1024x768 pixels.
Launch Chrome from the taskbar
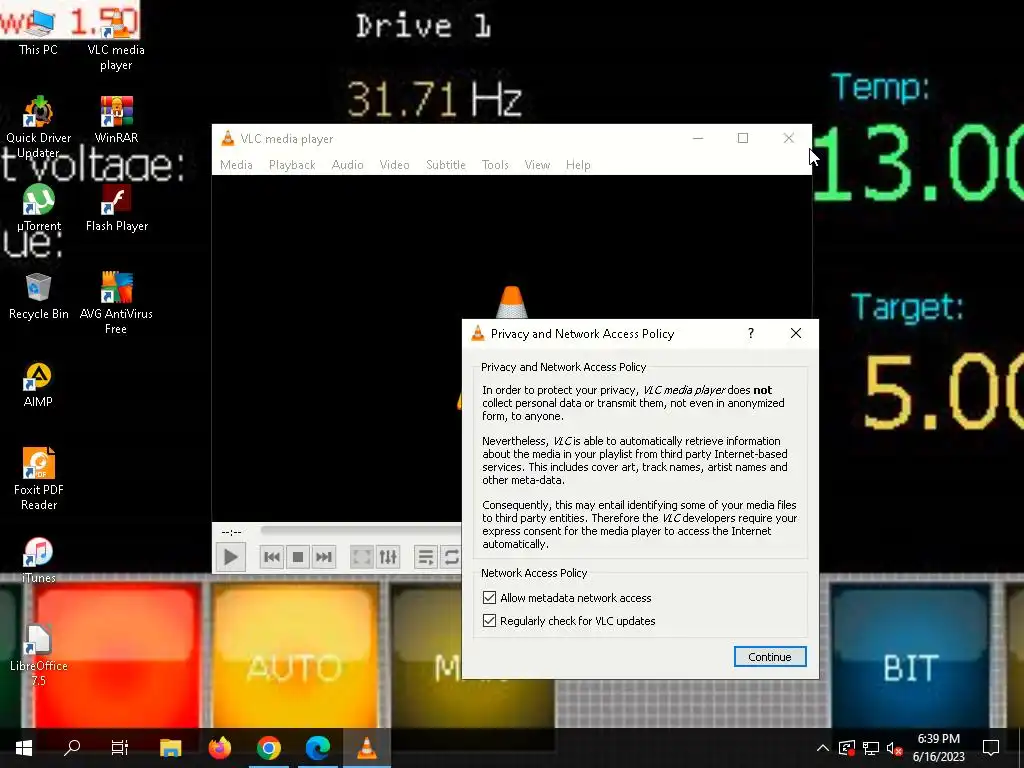click(268, 748)
